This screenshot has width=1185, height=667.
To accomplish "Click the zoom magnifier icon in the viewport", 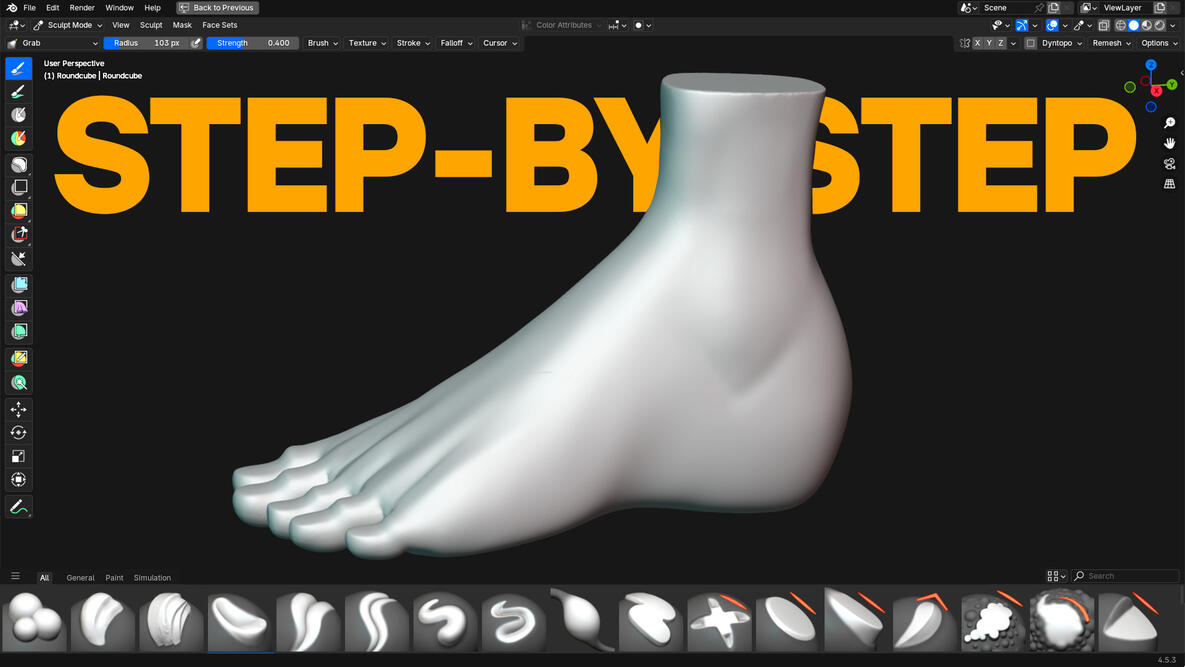I will (x=1170, y=122).
